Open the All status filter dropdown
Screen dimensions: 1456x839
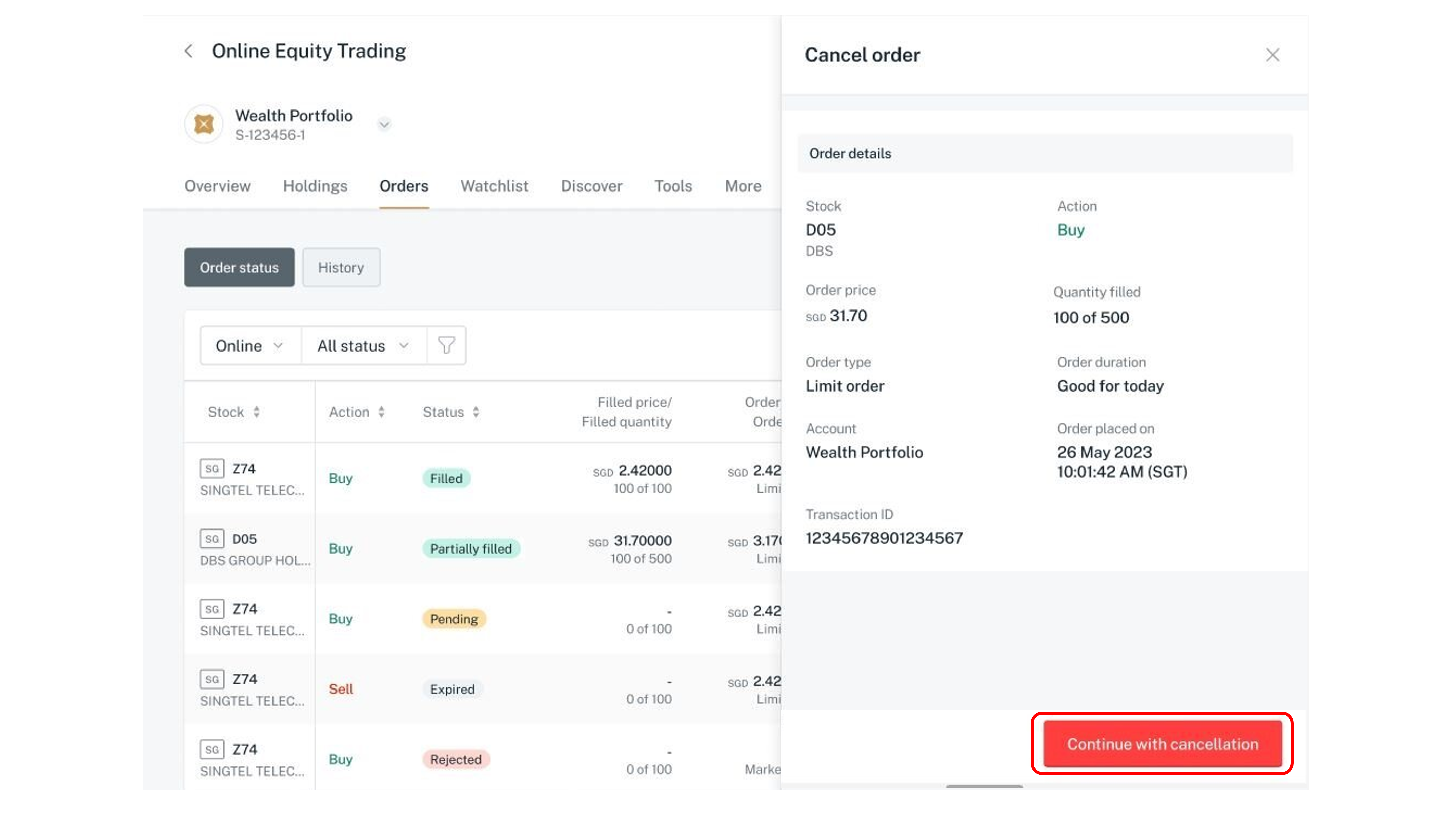[x=363, y=345]
